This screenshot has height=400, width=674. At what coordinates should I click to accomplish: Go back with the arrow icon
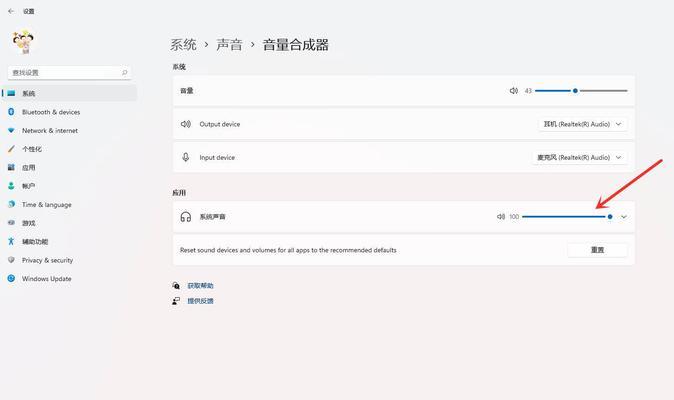(11, 11)
